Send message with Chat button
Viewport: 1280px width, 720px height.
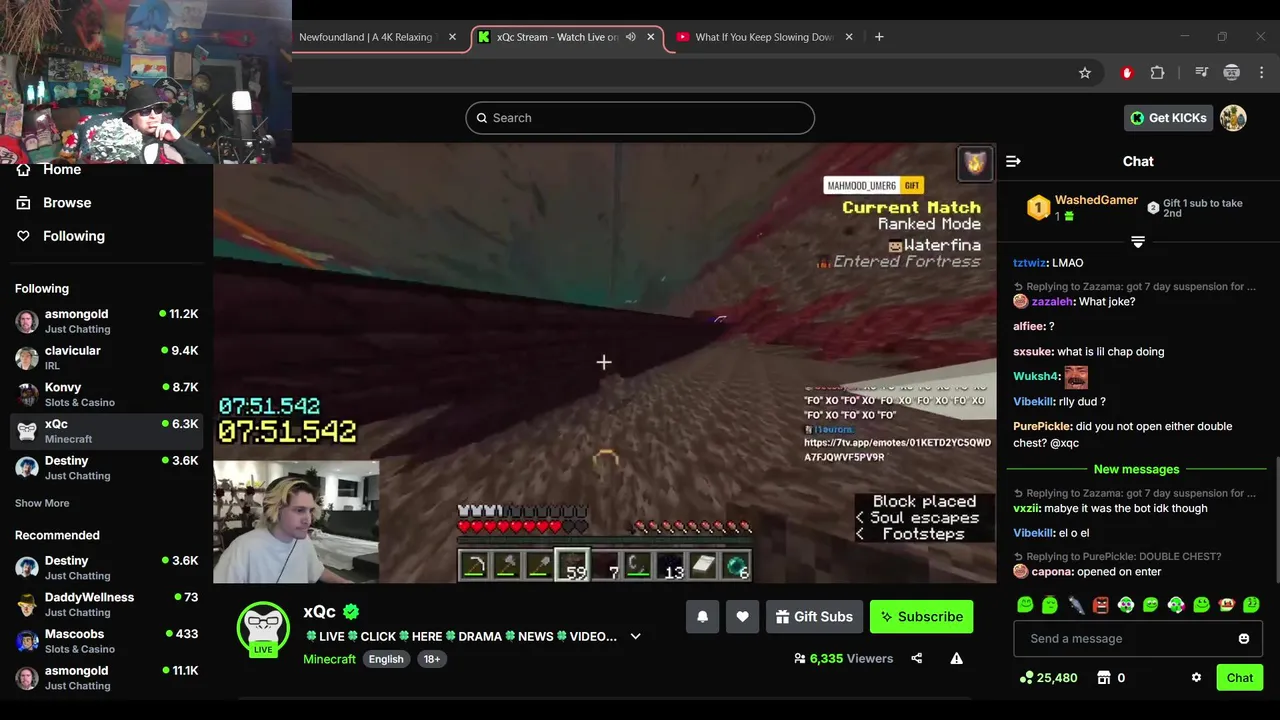(x=1240, y=677)
